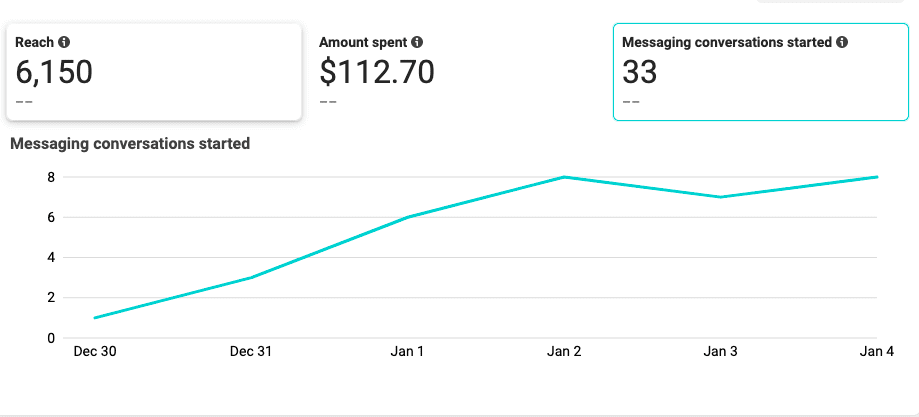Select the Reach metric card
Viewport: 919px width, 417px height.
pyautogui.click(x=154, y=72)
